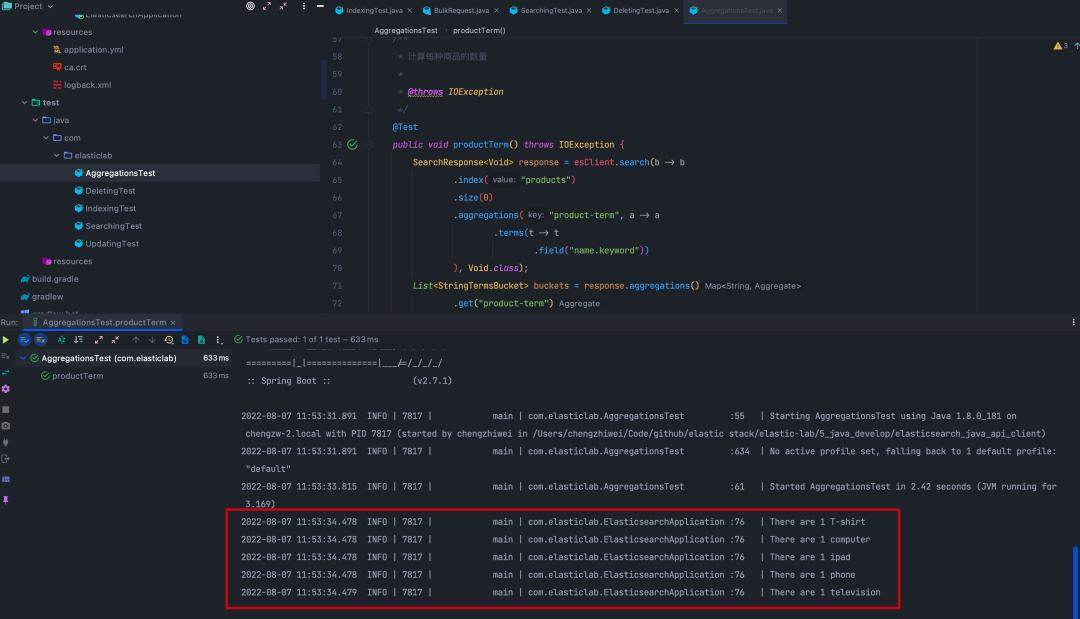Open ca.crt file in project tree
This screenshot has height=619, width=1080.
[75, 67]
